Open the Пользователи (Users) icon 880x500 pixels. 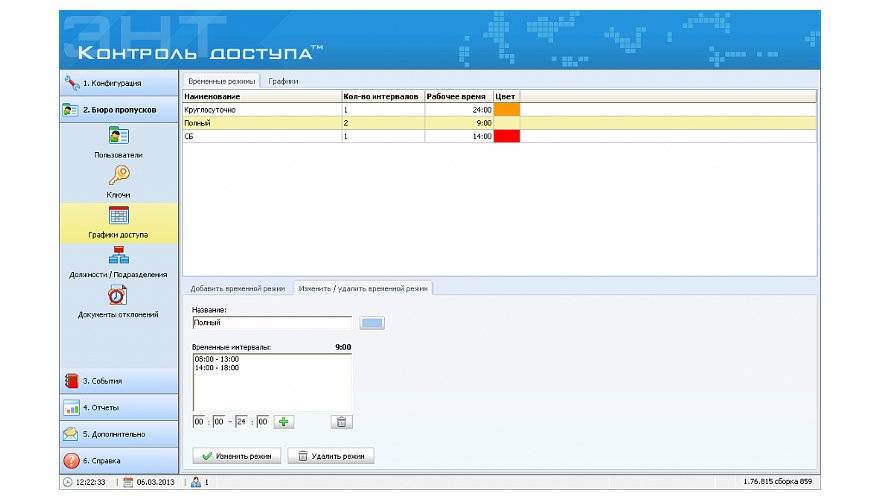tap(118, 136)
